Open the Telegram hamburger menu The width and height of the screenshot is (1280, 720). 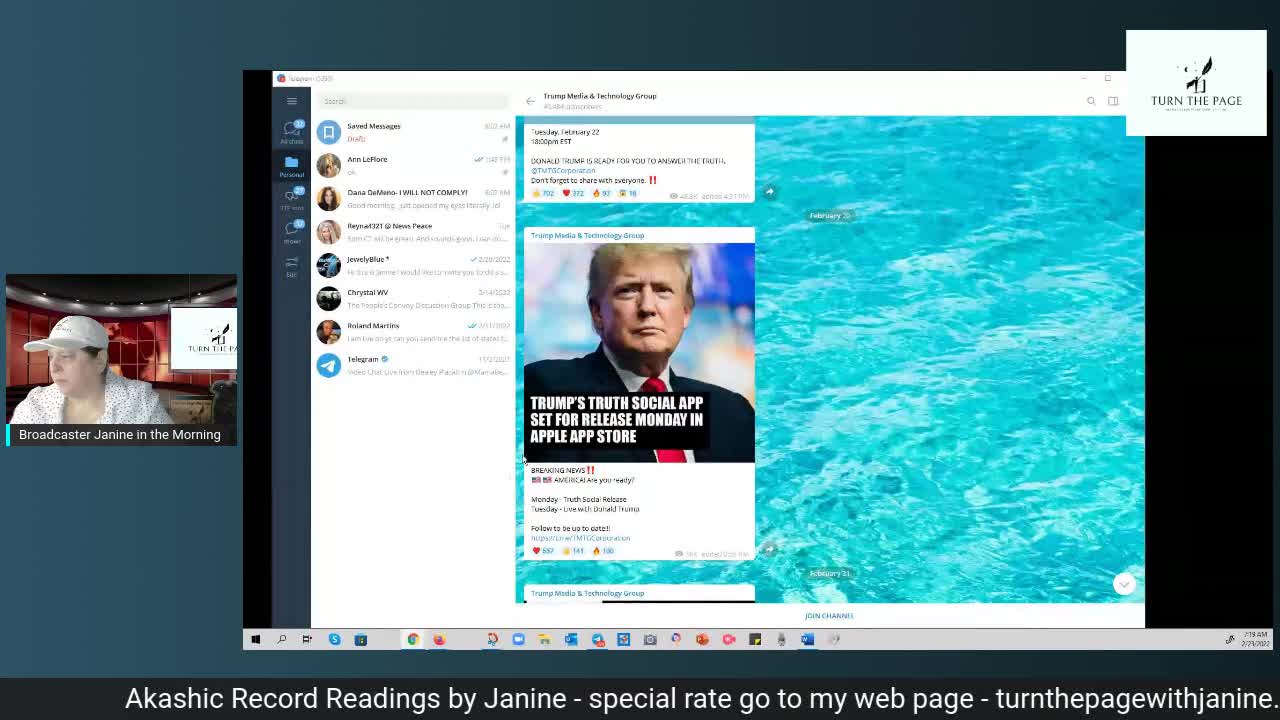tap(291, 101)
